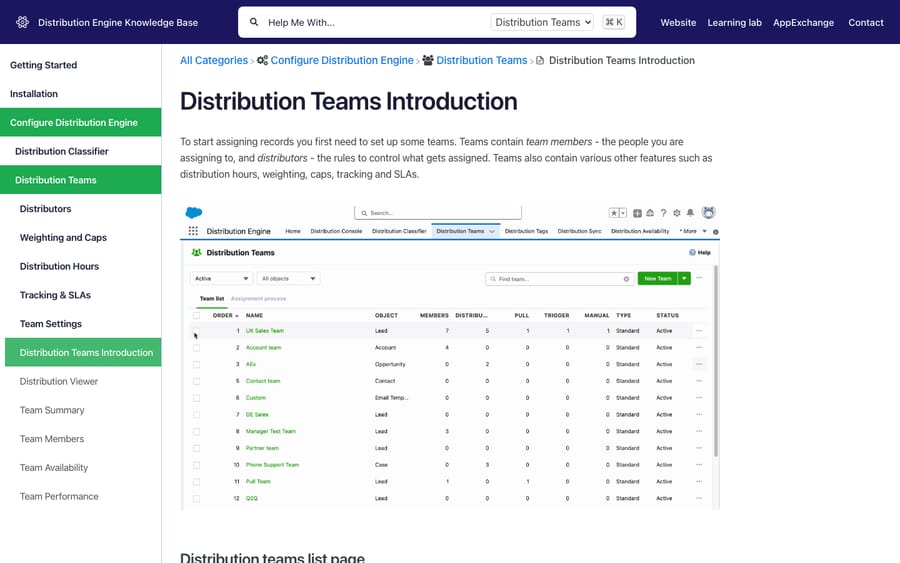Click the people icon before Distribution Teams breadcrumb
Screen dimensions: 900x563
pos(428,60)
